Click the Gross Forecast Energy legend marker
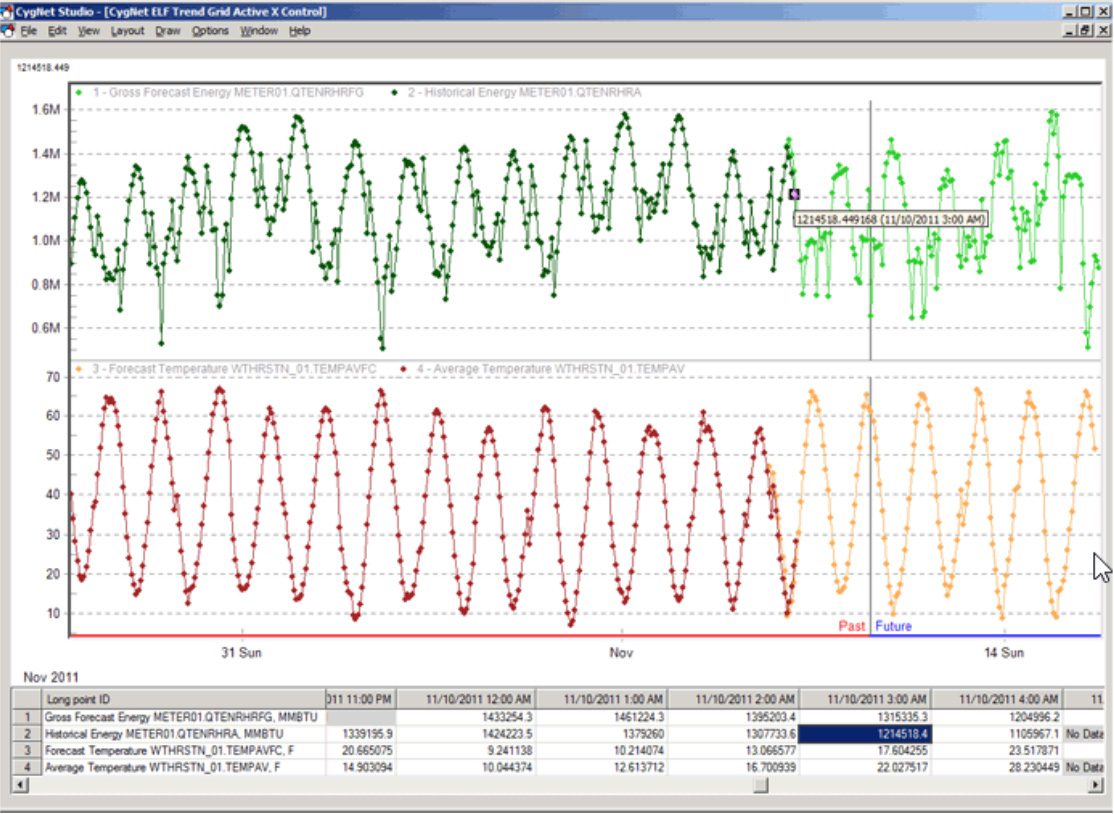This screenshot has width=1114, height=814. point(78,92)
